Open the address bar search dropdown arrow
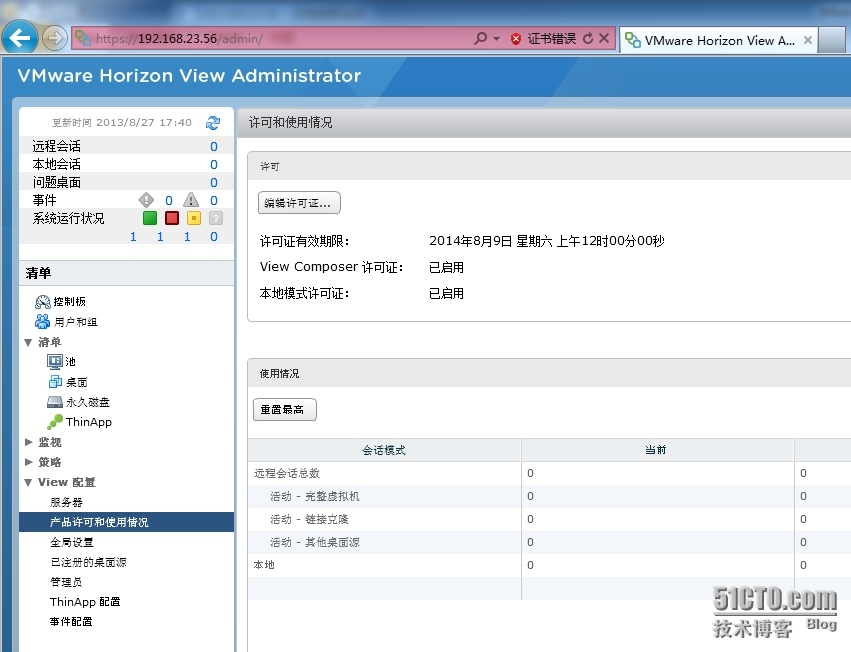The height and width of the screenshot is (652, 851). pyautogui.click(x=496, y=39)
